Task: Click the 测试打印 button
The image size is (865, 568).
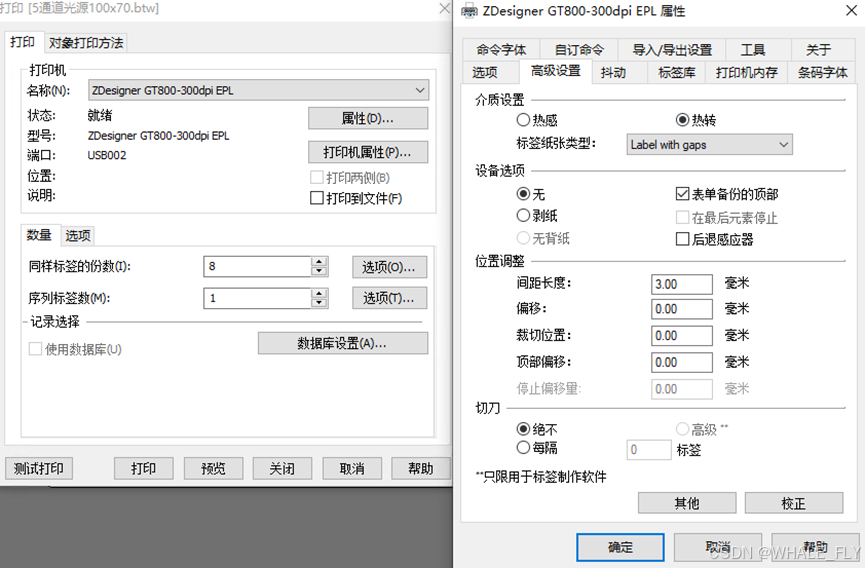Action: tap(39, 469)
